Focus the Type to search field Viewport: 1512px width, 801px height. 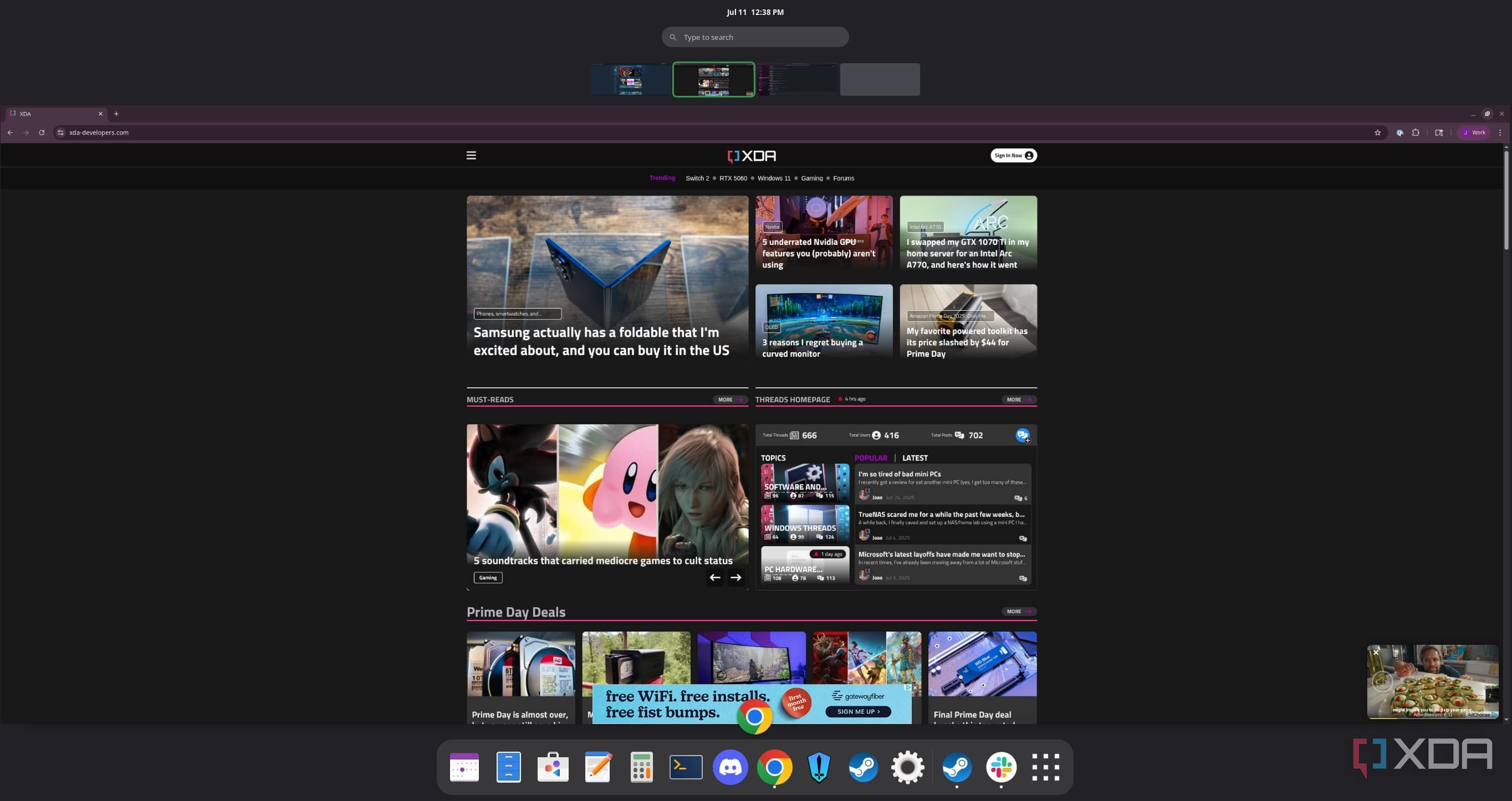pyautogui.click(x=755, y=37)
